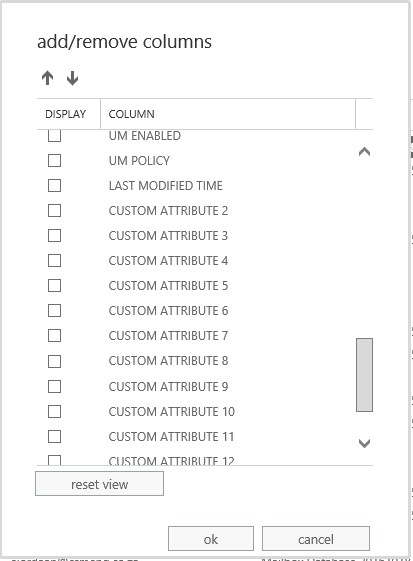This screenshot has height=561, width=413.
Task: Click the scroll up chevron in list
Action: [364, 152]
